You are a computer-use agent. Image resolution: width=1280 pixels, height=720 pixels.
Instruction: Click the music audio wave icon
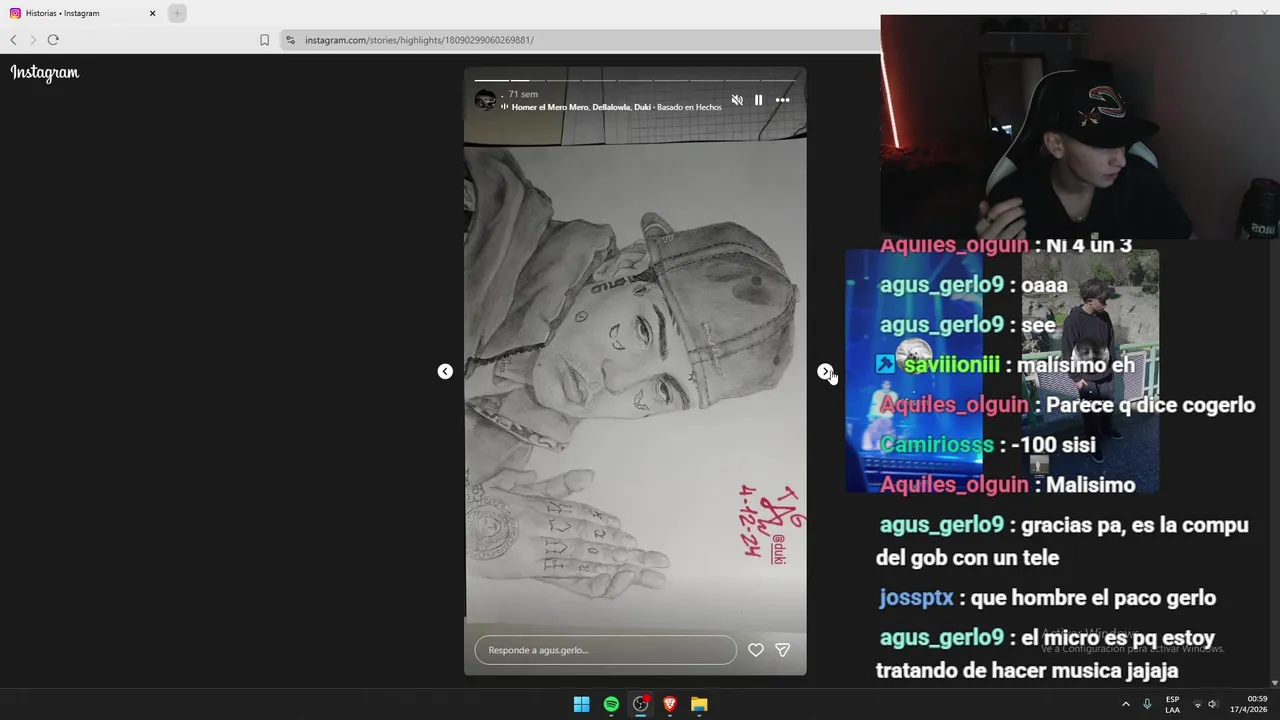click(x=505, y=107)
